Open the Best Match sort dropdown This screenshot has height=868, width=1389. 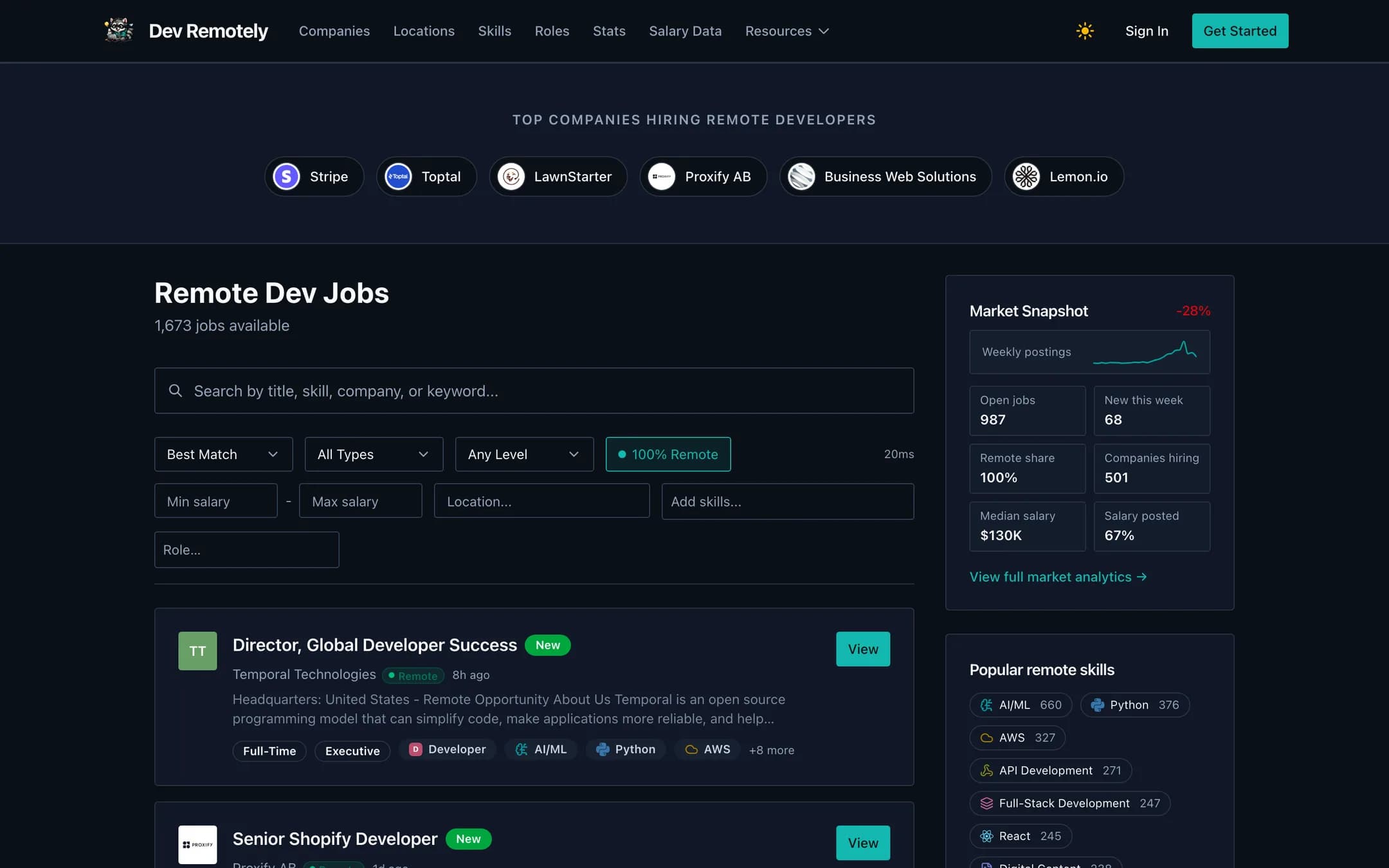[223, 454]
